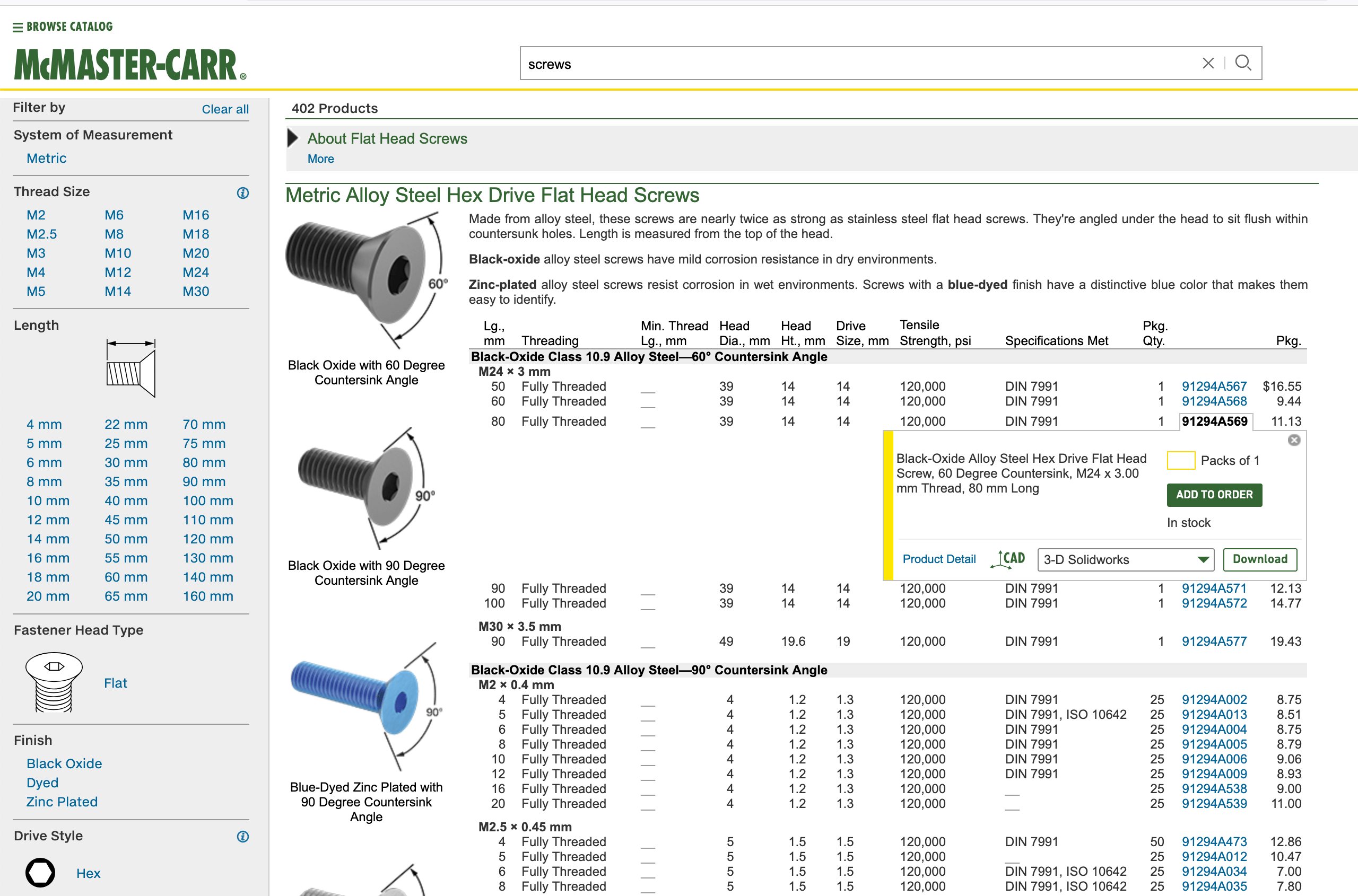Image resolution: width=1358 pixels, height=896 pixels.
Task: Click the 60 degree black oxide screw image
Action: point(367,280)
